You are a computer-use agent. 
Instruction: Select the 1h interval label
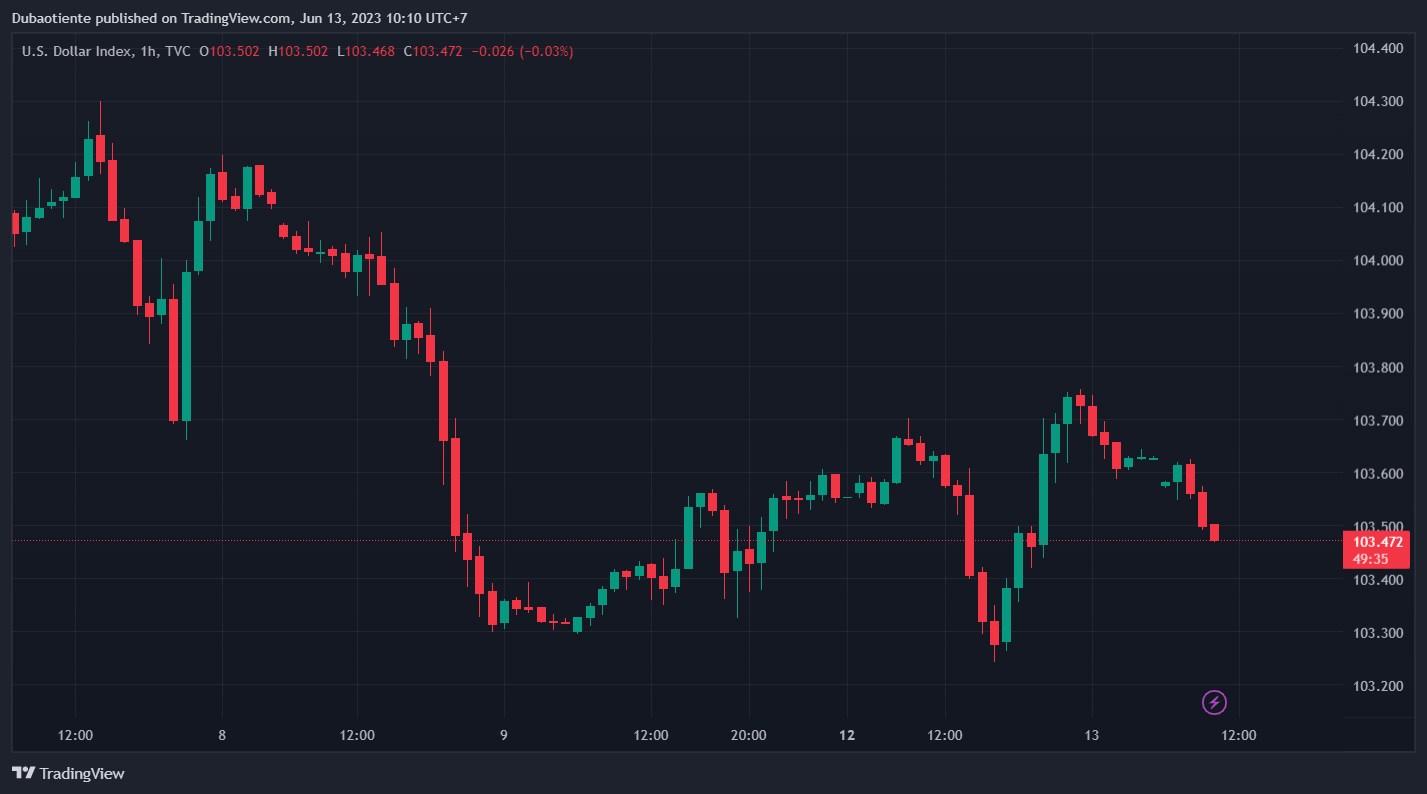pos(148,51)
